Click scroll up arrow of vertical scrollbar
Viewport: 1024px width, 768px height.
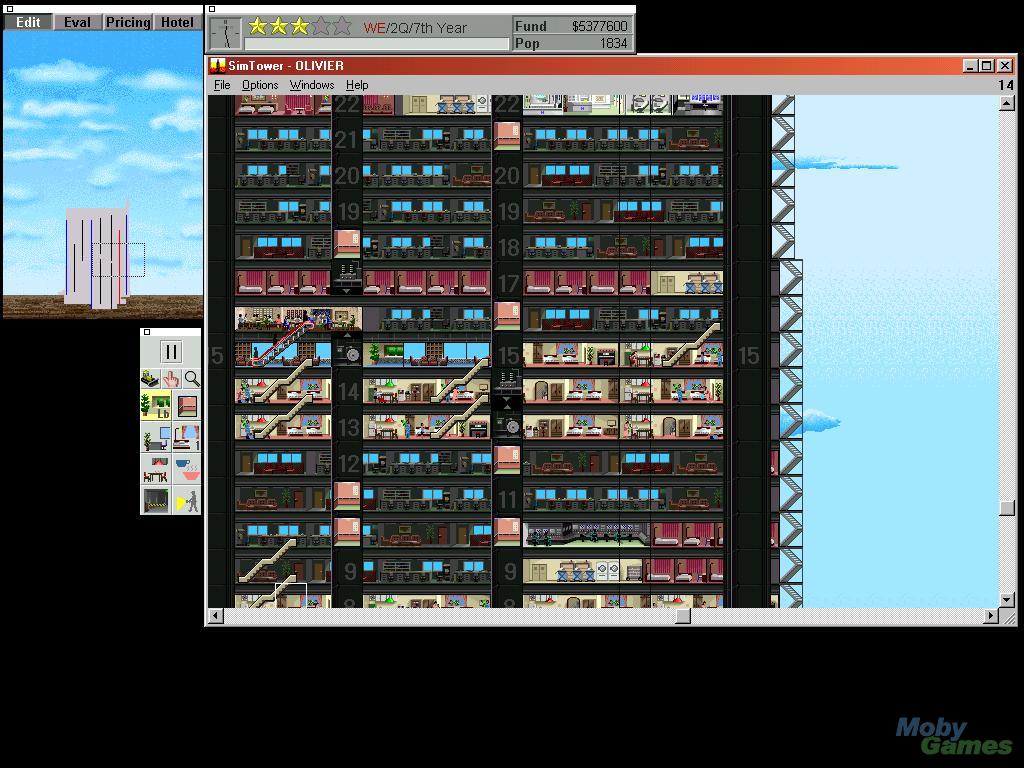1007,103
